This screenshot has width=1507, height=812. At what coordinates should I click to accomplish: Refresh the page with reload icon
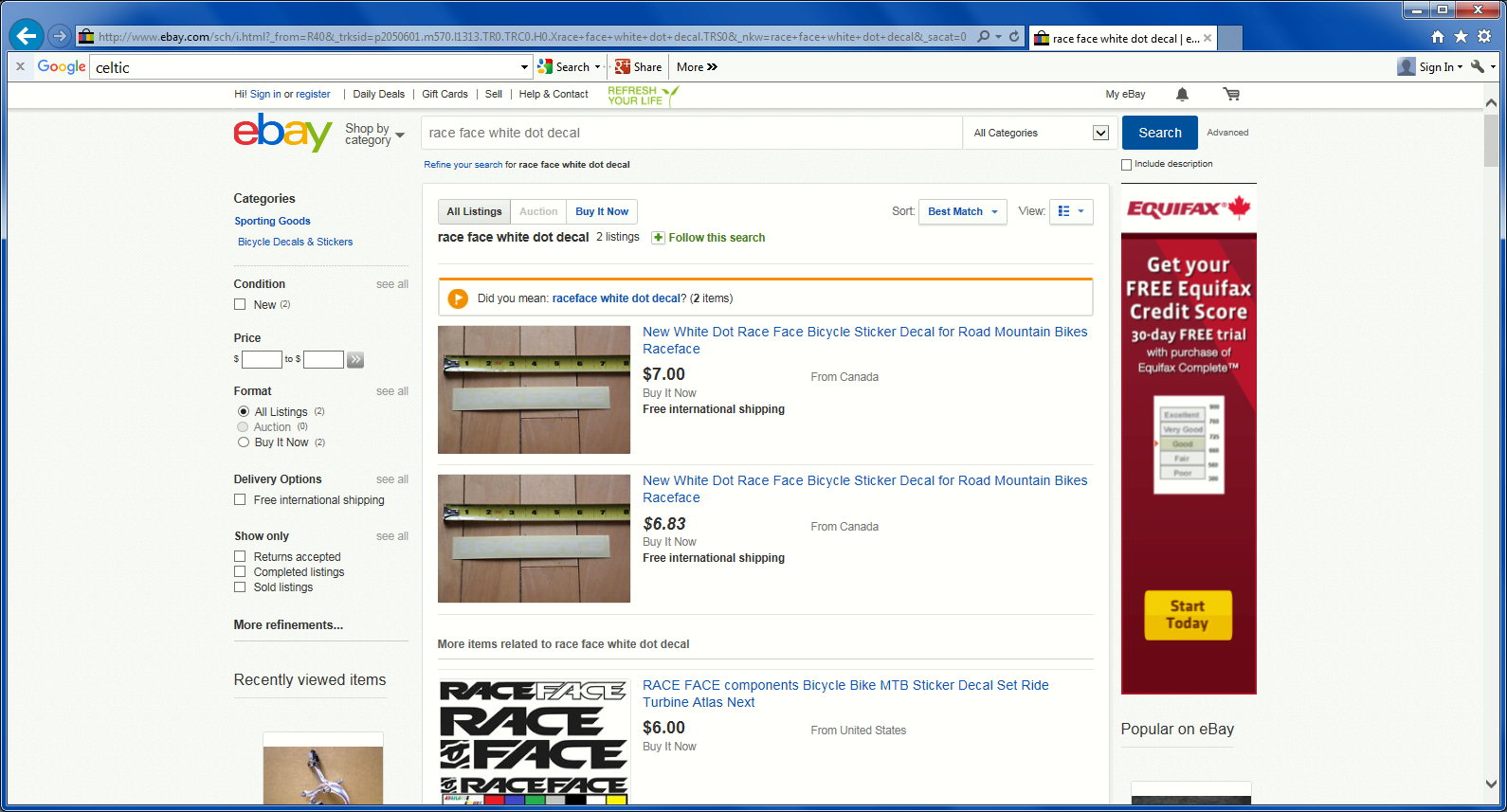pyautogui.click(x=1014, y=37)
